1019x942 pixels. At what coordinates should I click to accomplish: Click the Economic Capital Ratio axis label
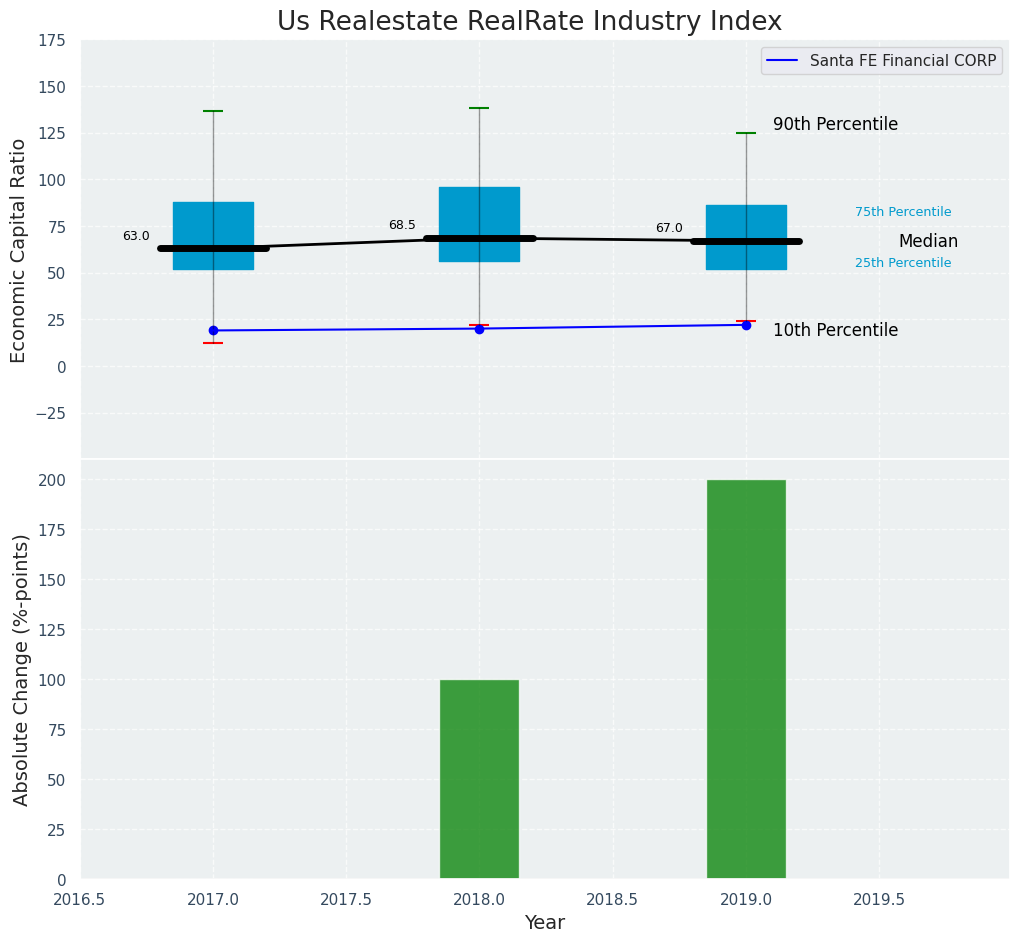click(19, 250)
